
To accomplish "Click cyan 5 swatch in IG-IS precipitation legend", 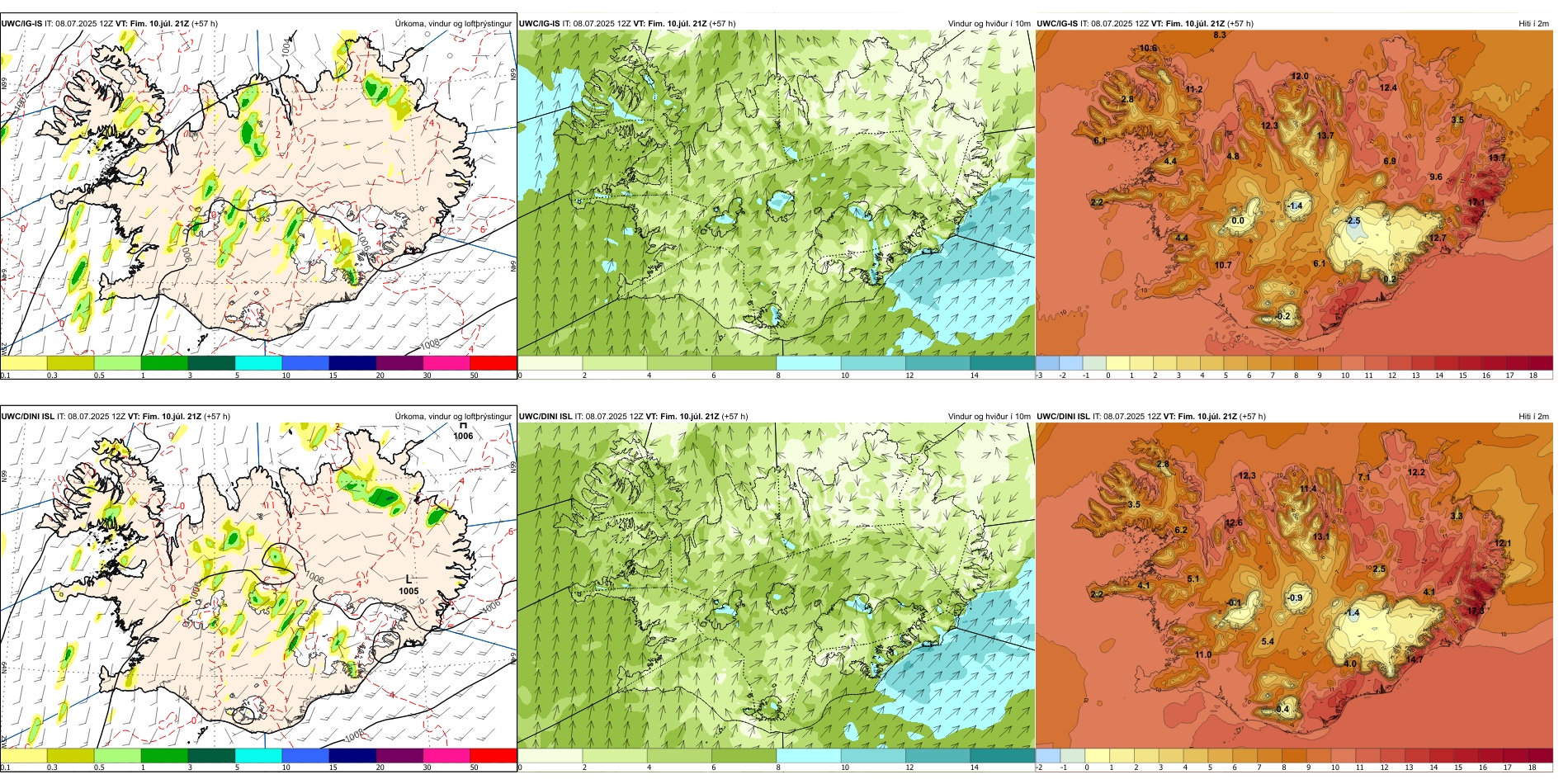I will point(258,362).
